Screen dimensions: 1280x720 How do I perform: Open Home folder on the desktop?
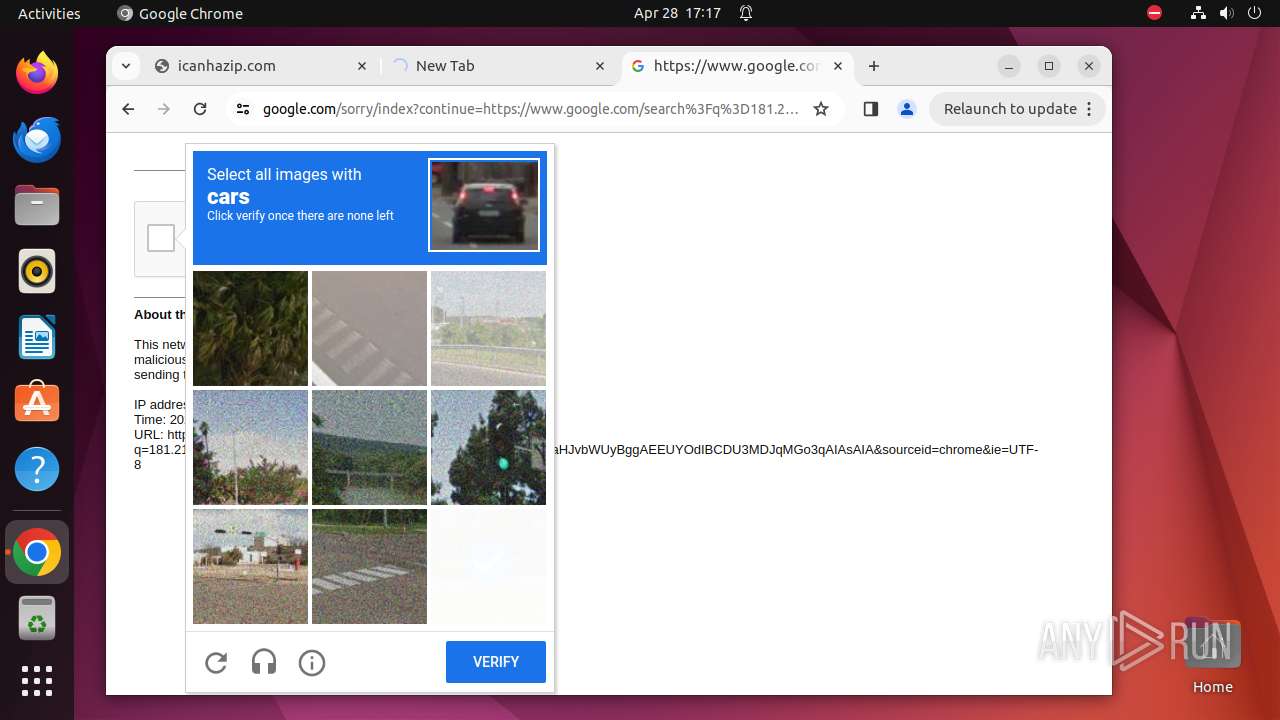(x=1212, y=655)
